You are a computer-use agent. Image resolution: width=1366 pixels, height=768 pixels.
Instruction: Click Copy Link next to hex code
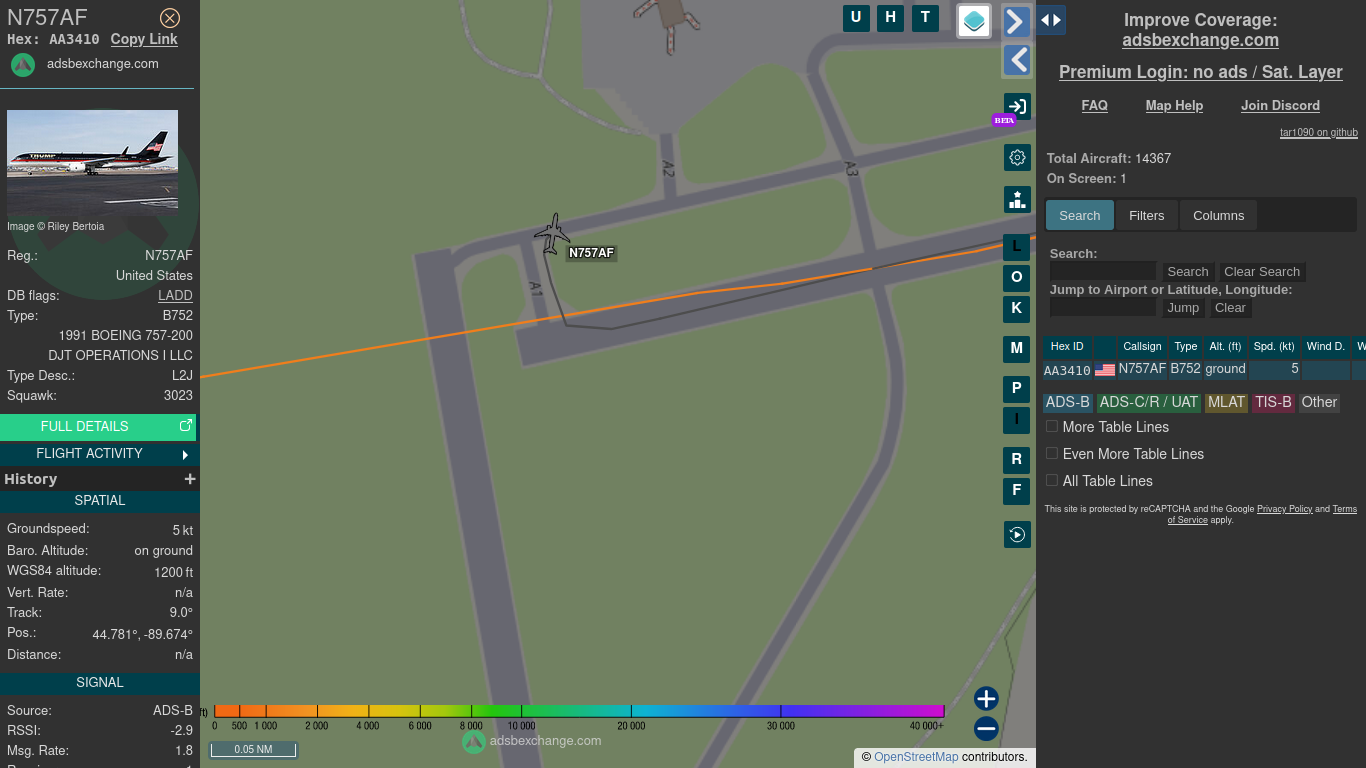pos(144,39)
